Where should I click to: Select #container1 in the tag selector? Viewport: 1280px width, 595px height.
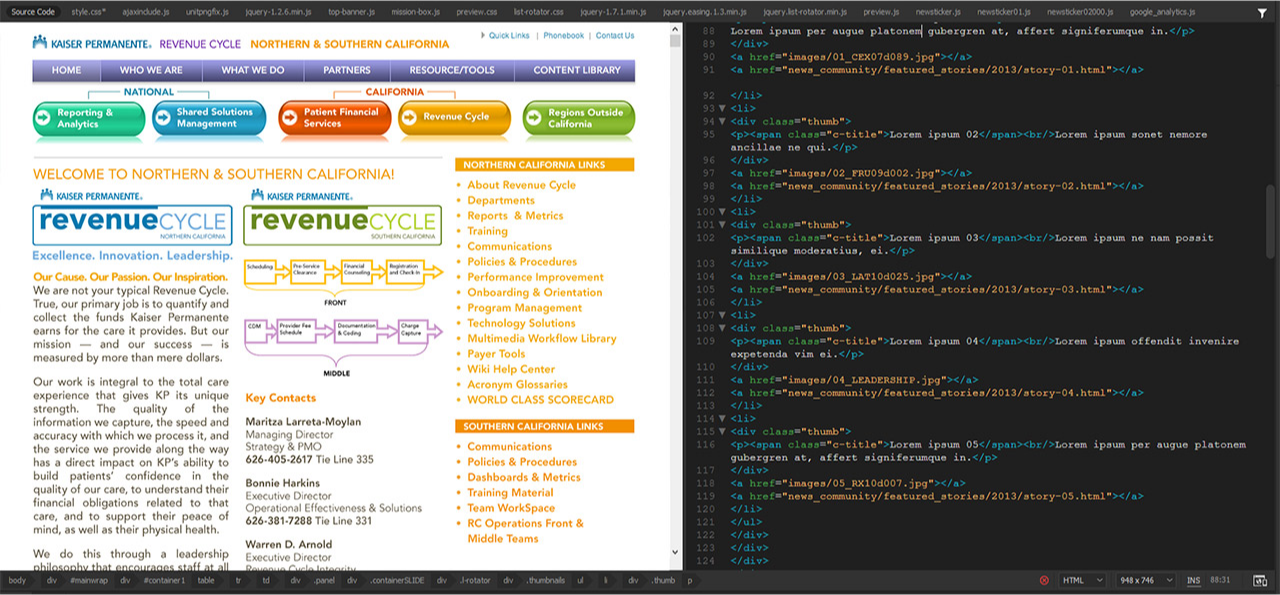[166, 580]
